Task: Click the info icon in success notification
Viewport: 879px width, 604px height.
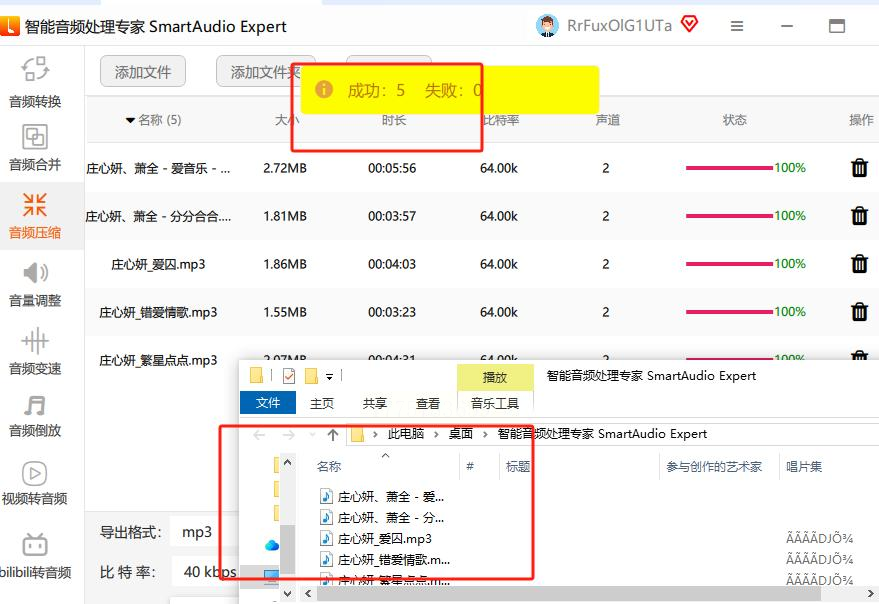Action: click(323, 89)
